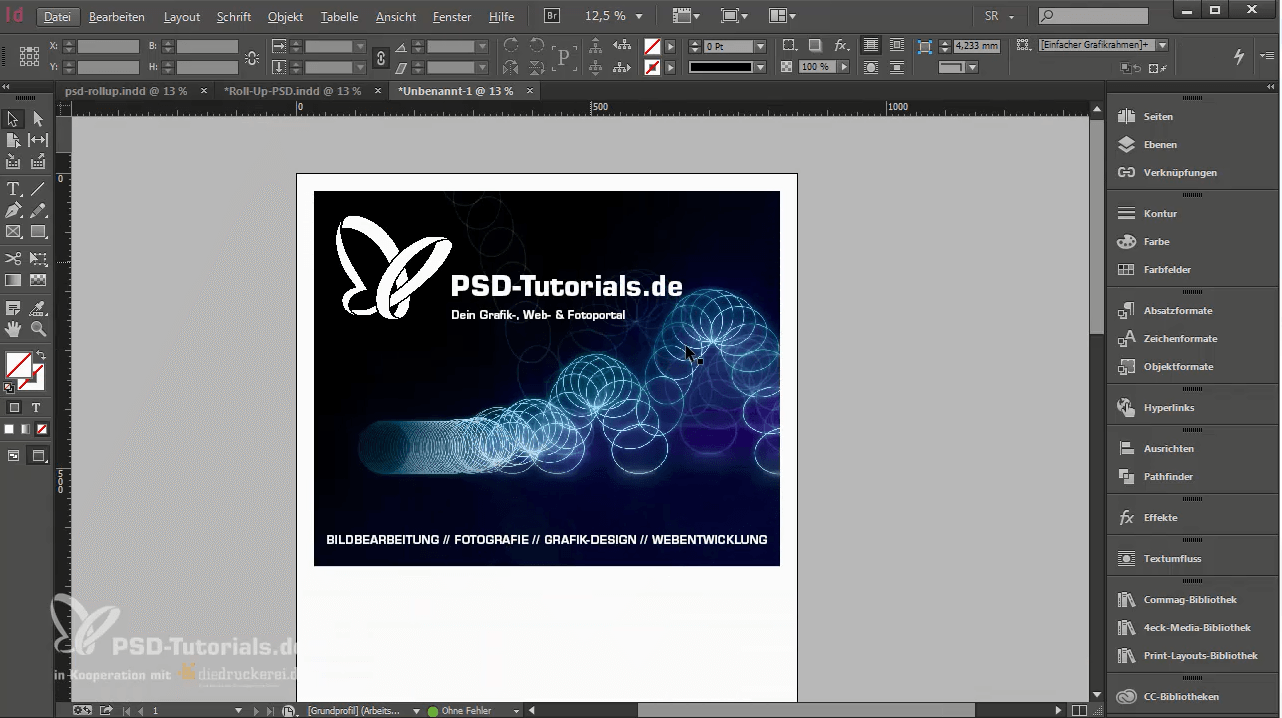Pick the Type tool
The image size is (1282, 718).
click(13, 189)
